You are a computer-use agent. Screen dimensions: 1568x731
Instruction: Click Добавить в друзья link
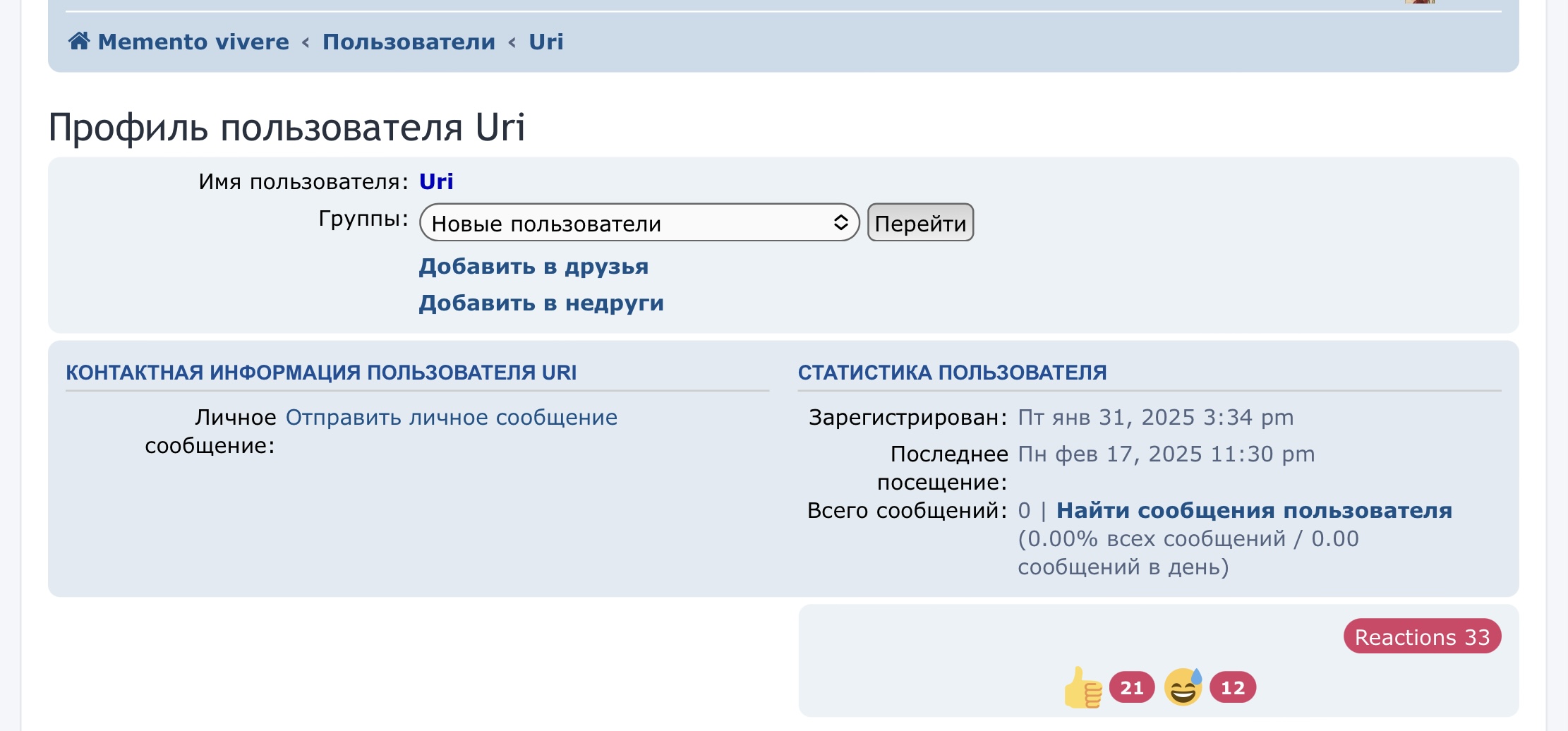point(533,267)
